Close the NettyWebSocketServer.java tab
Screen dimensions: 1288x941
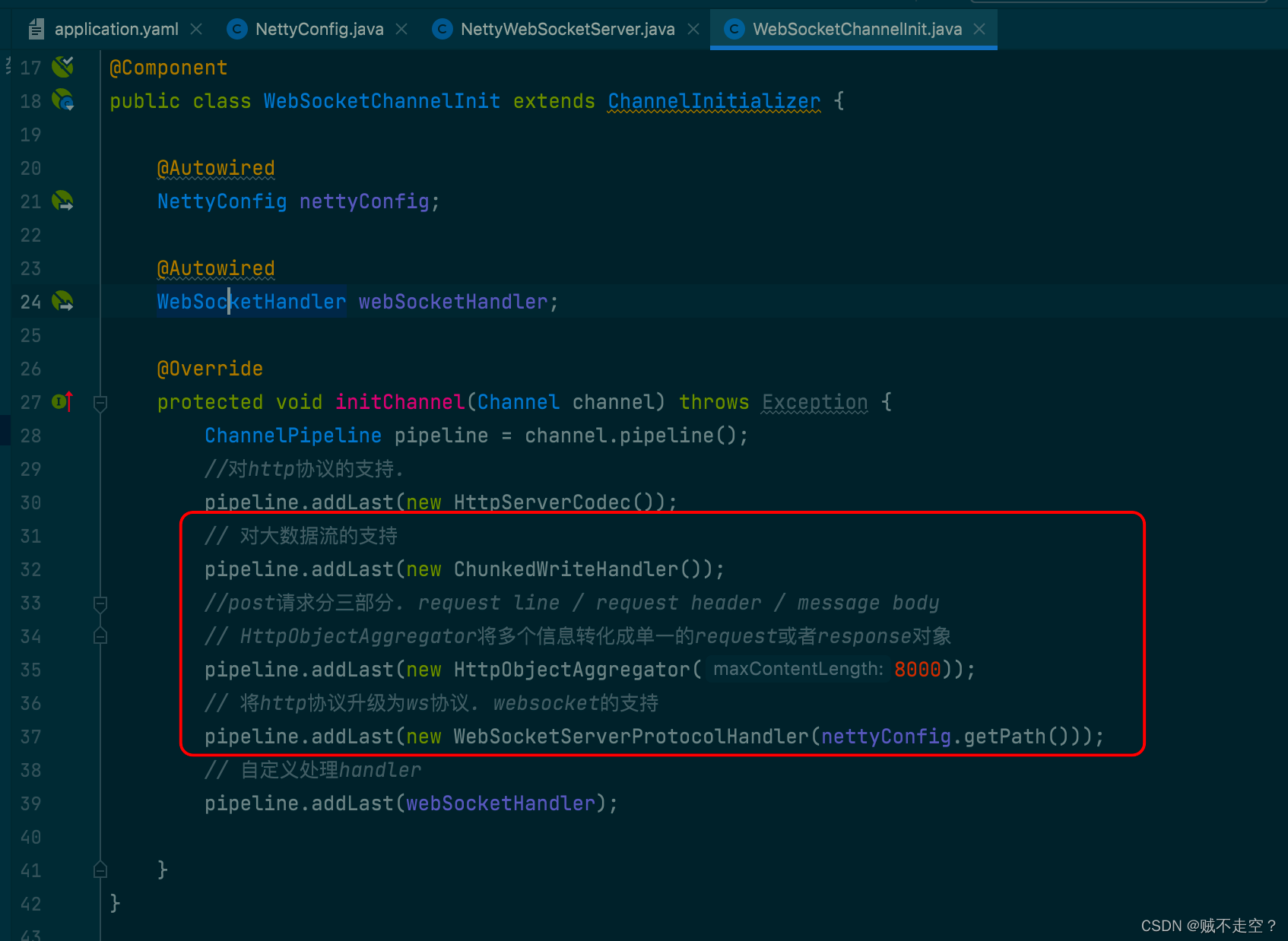[693, 29]
